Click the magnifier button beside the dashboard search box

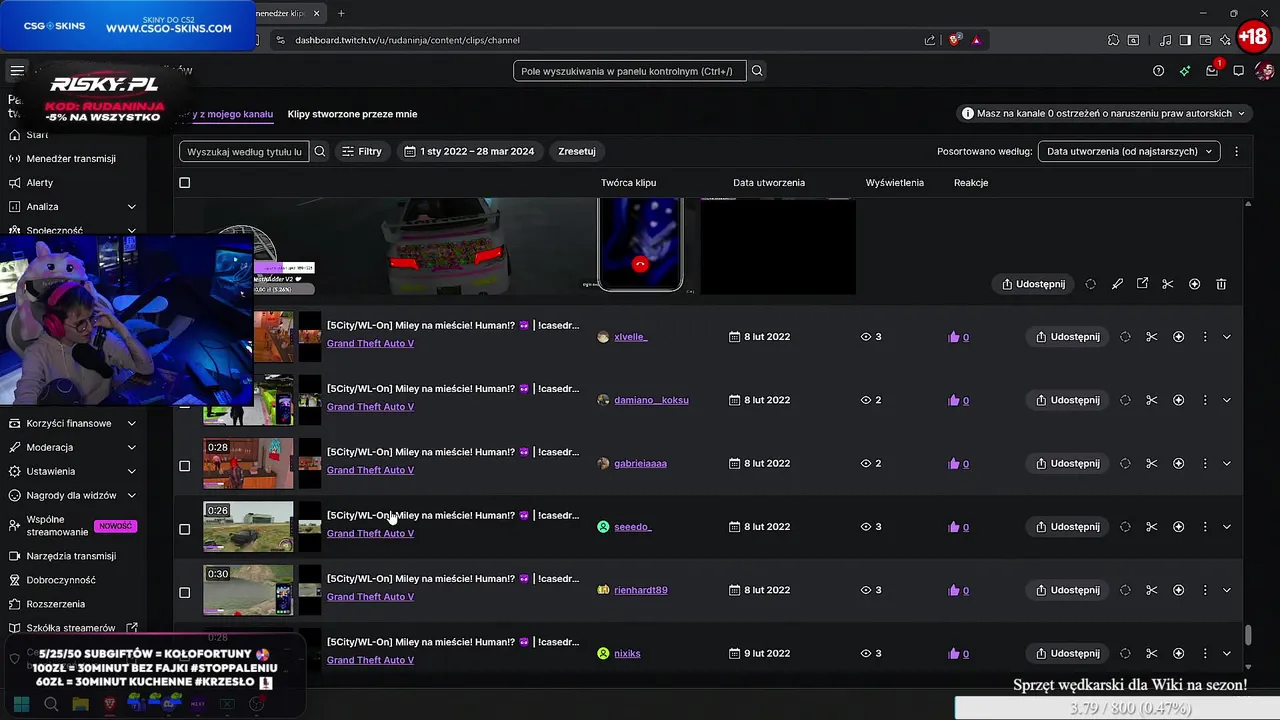757,71
